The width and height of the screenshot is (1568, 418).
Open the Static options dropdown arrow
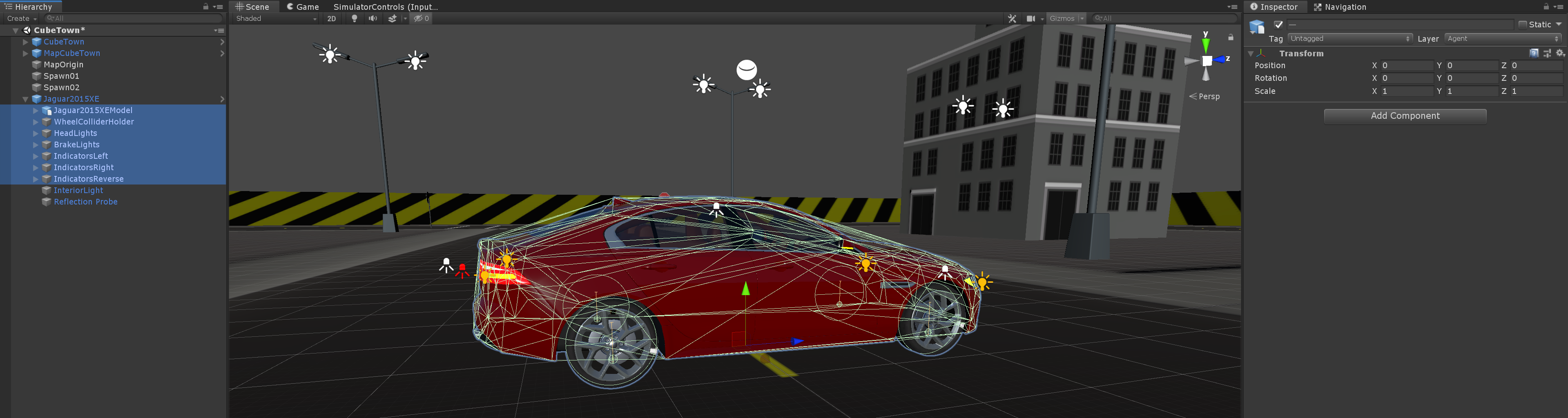tap(1559, 24)
